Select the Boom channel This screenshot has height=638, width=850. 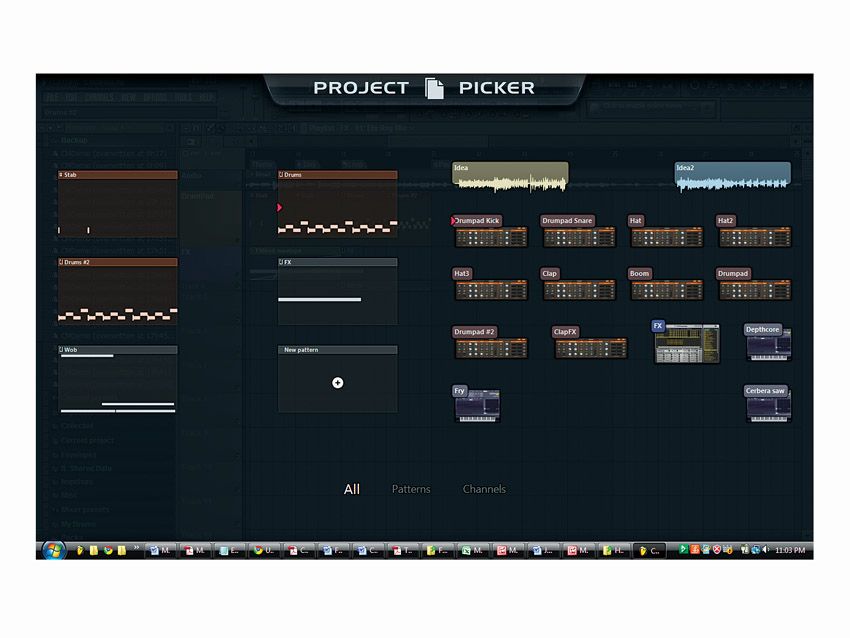click(x=666, y=284)
